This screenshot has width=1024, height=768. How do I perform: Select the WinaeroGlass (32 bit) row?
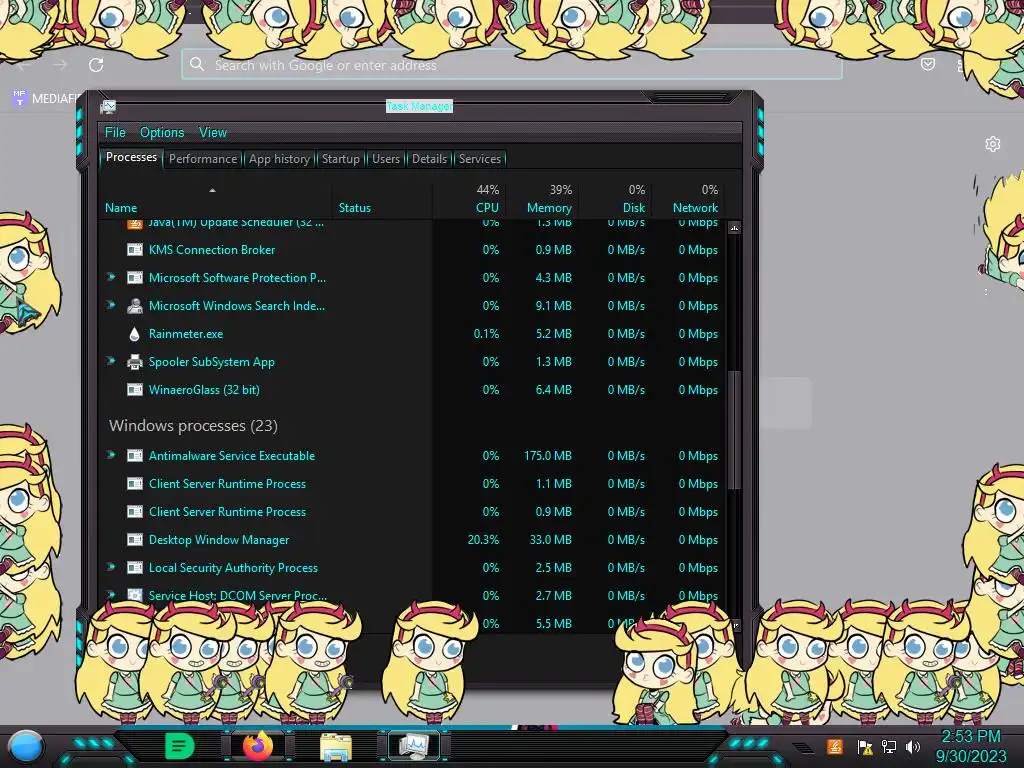point(413,390)
